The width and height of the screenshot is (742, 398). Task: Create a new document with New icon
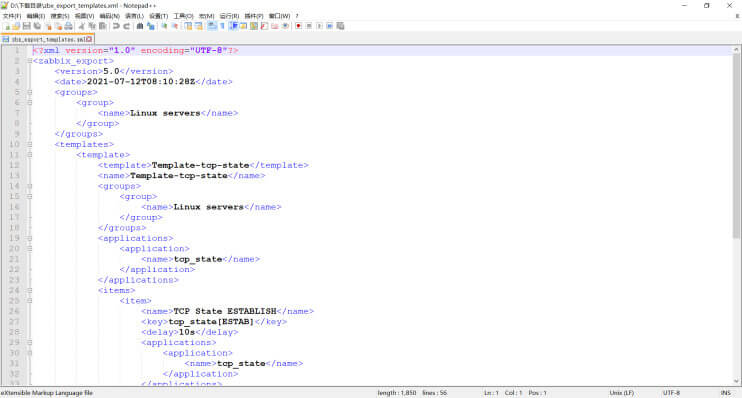tap(7, 26)
